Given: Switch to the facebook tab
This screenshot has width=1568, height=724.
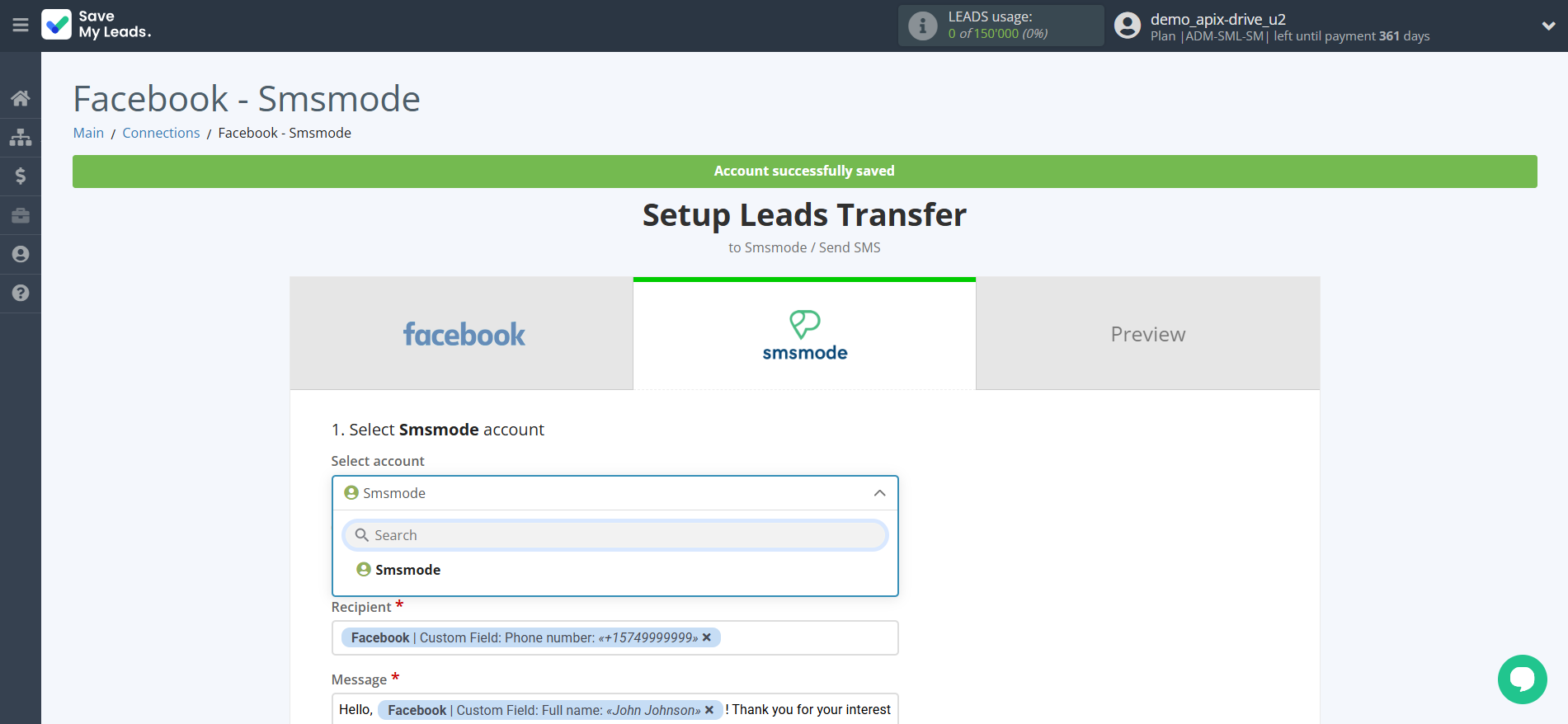Looking at the screenshot, I should [x=462, y=334].
